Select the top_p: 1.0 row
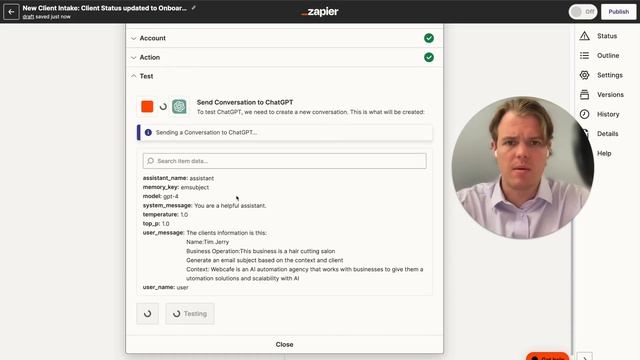Screen dimensions: 640x360 tap(156, 224)
